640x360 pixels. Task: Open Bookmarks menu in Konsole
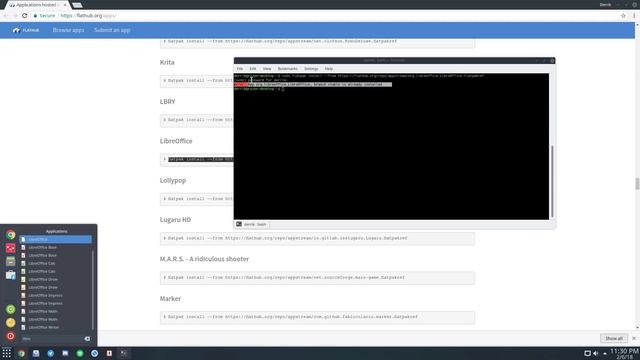click(x=287, y=69)
